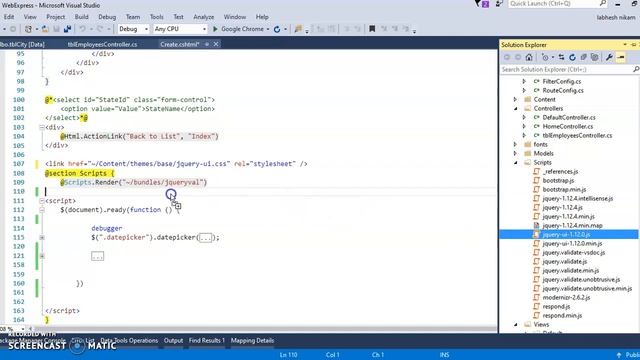Start debugging with the green play icon
Viewport: 640px width, 360px height.
pyautogui.click(x=215, y=29)
